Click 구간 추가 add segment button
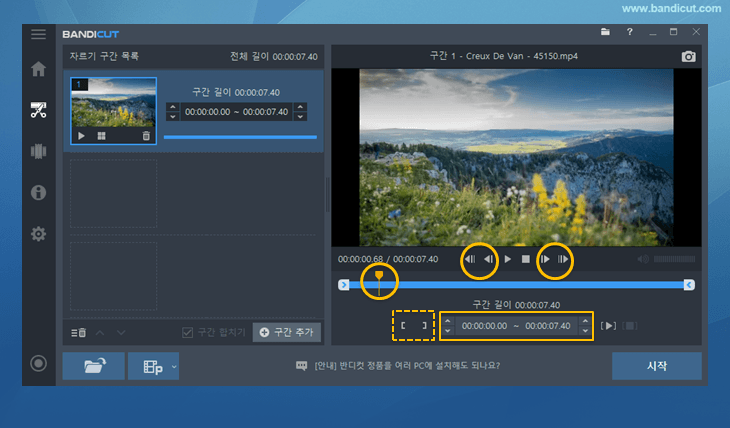This screenshot has height=428, width=730. (287, 332)
